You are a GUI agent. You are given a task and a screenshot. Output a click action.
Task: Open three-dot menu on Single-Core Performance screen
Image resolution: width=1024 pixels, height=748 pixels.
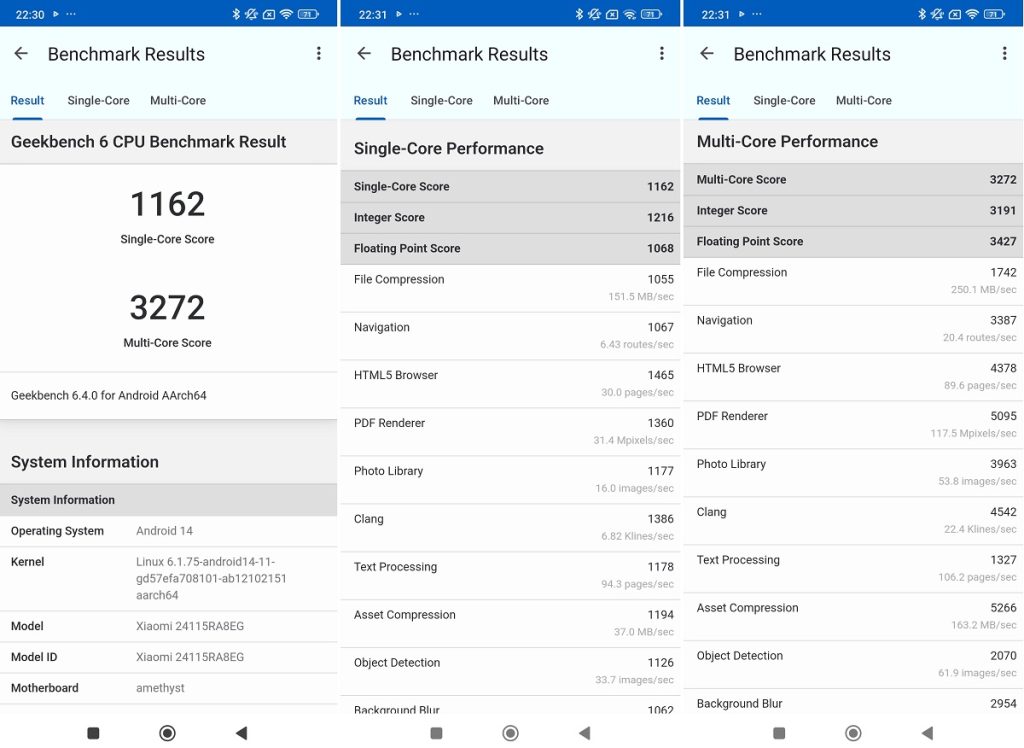[x=662, y=54]
